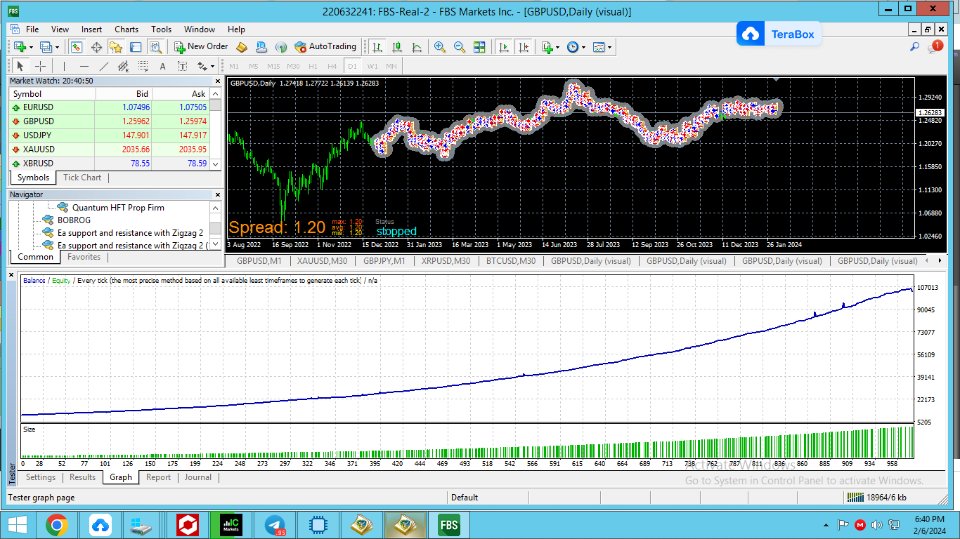
Task: Select the Text Label tool
Action: 182,66
